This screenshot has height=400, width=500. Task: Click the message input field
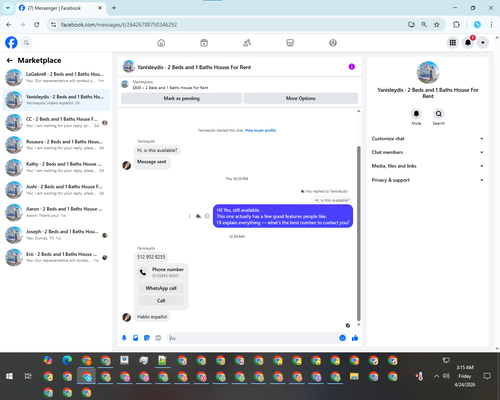click(x=253, y=338)
